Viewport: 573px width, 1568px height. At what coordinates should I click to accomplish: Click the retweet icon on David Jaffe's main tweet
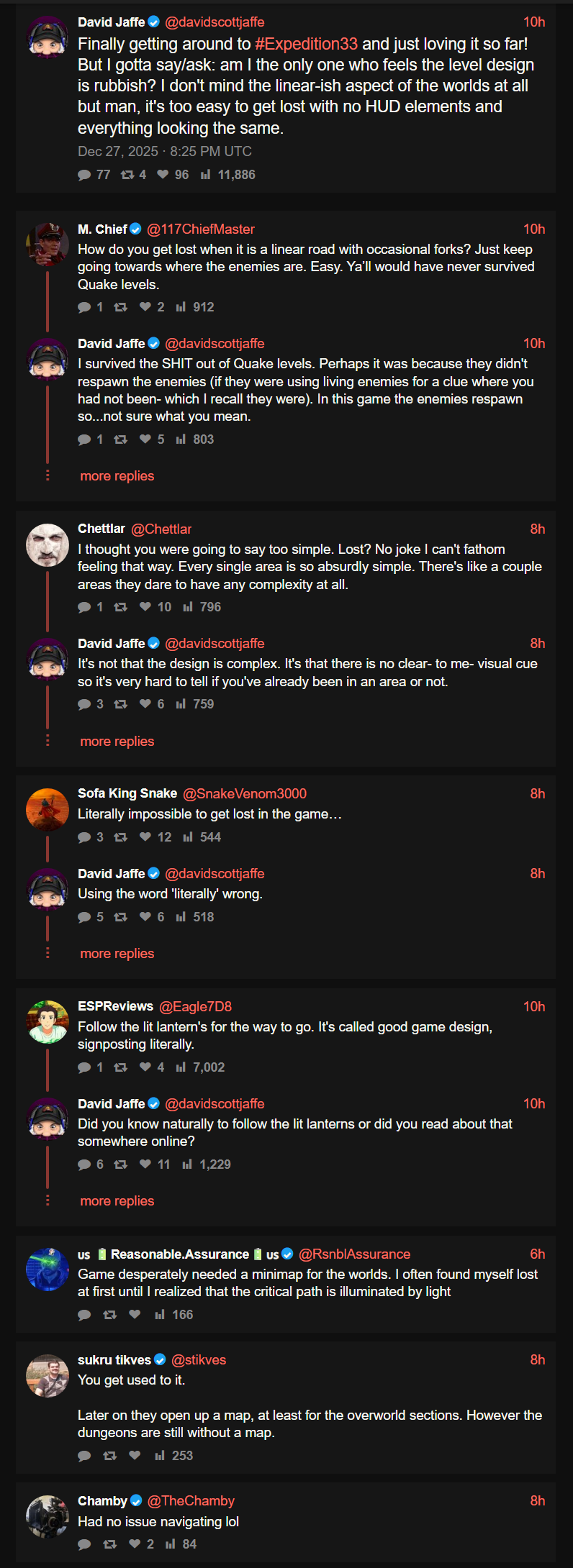click(x=127, y=175)
